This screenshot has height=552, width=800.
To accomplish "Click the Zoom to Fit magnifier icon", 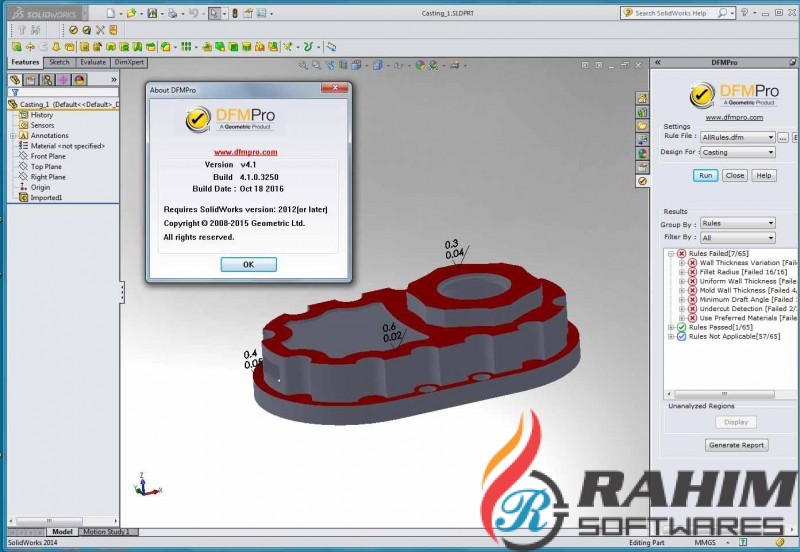I will pyautogui.click(x=303, y=65).
